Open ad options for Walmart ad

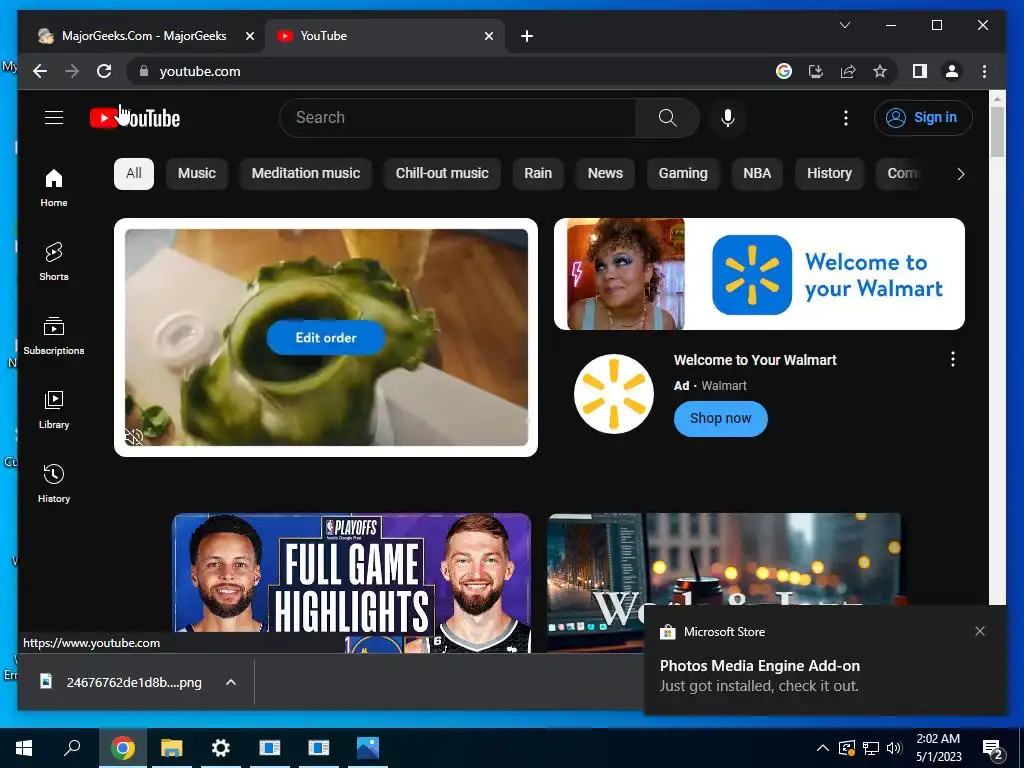coord(953,359)
